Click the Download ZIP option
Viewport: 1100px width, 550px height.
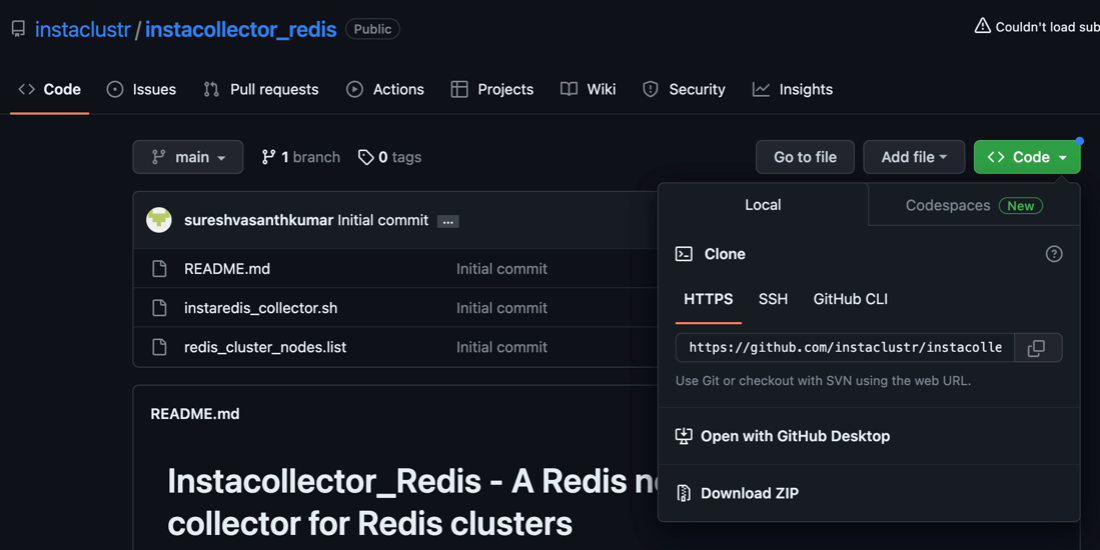[x=868, y=493]
